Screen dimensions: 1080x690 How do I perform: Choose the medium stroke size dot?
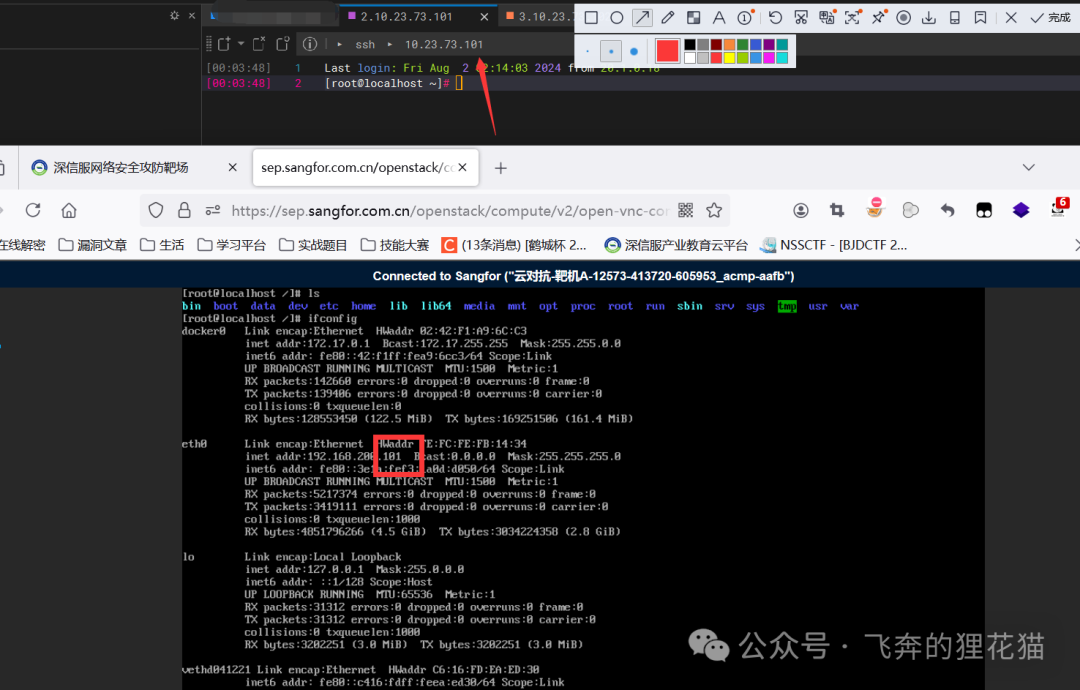click(x=611, y=51)
